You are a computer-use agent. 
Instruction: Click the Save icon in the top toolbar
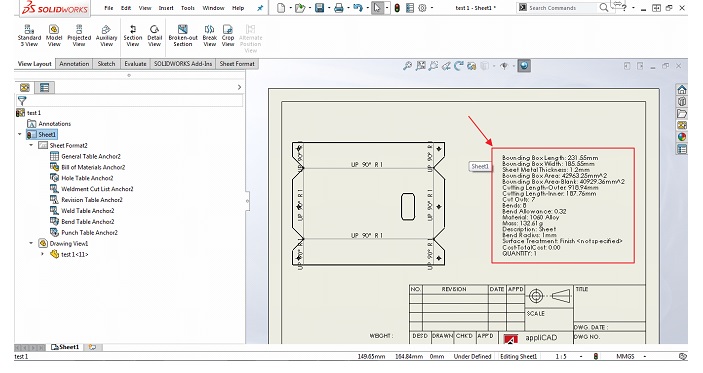coord(319,8)
